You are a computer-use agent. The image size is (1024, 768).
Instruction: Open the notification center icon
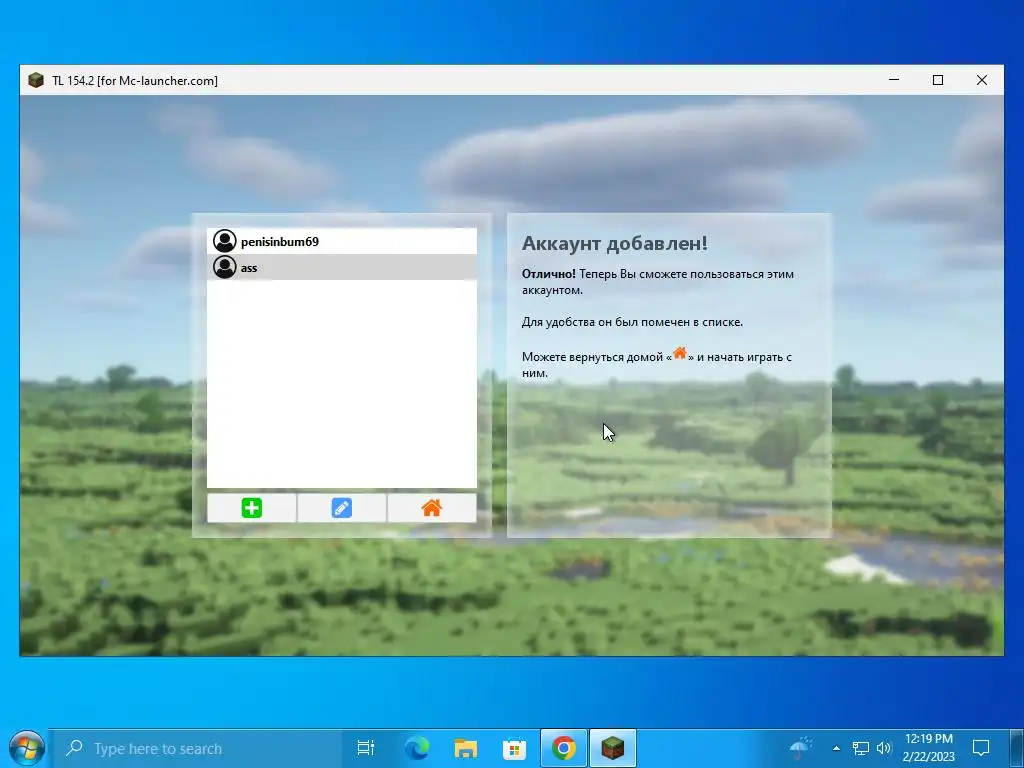click(x=981, y=748)
